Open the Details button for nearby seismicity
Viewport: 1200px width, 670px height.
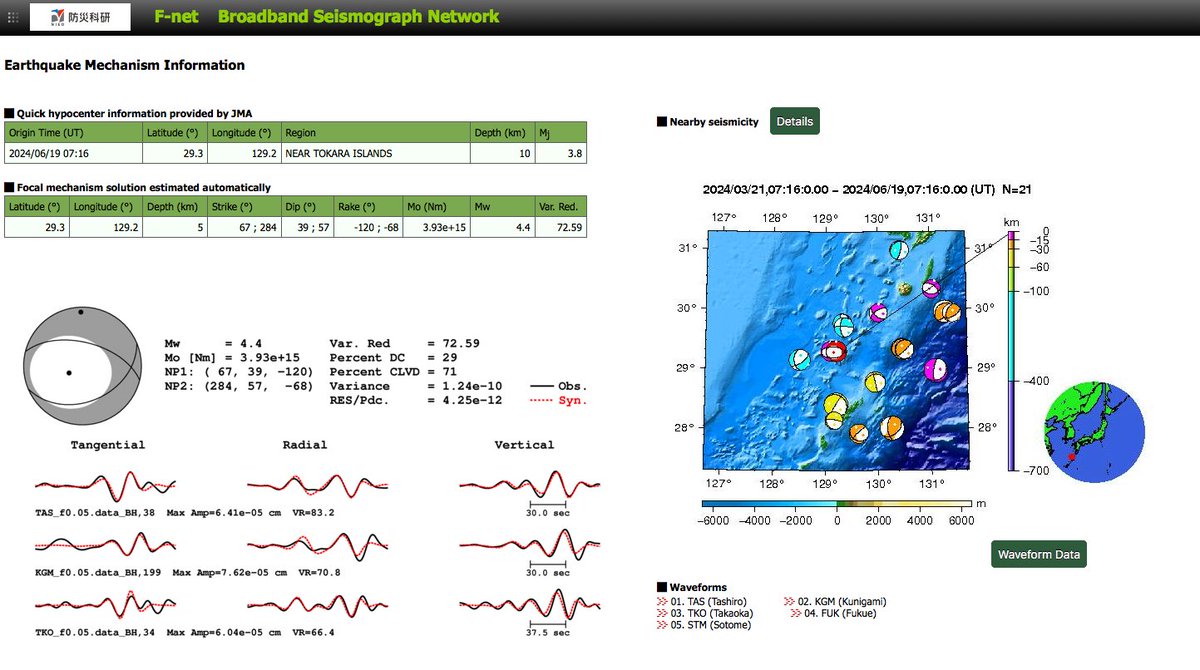[795, 122]
